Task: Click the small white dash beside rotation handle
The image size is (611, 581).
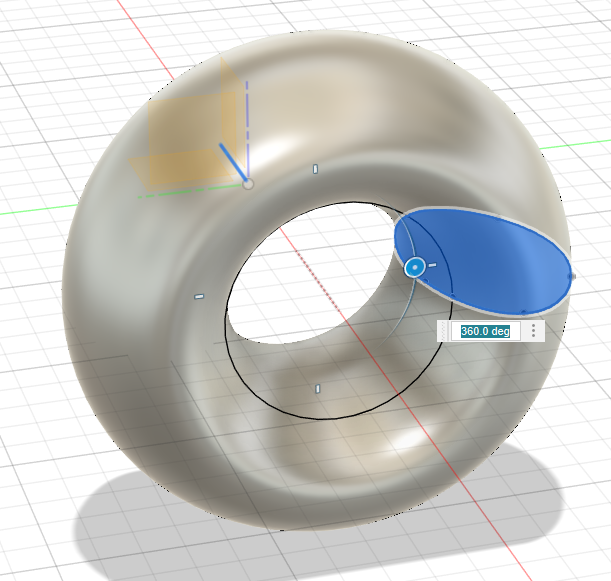Action: point(433,265)
